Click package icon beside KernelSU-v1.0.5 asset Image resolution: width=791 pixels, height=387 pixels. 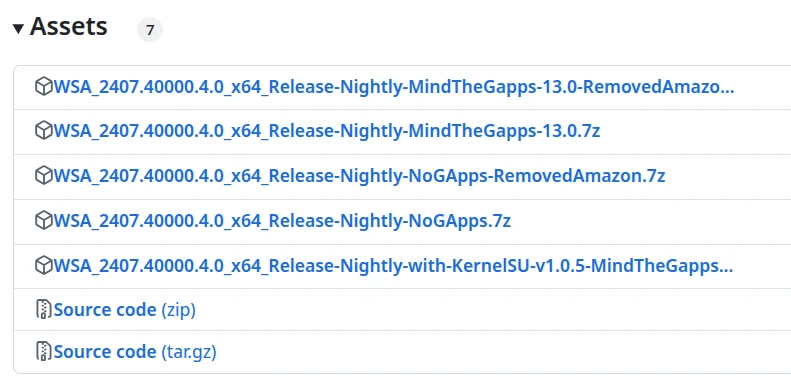(x=44, y=265)
